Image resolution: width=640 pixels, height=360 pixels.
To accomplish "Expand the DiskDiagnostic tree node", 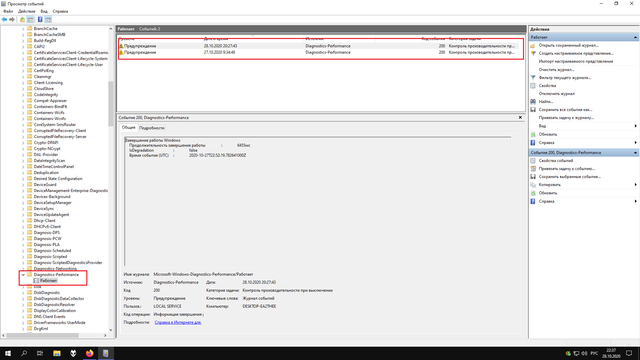I will click(x=23, y=293).
